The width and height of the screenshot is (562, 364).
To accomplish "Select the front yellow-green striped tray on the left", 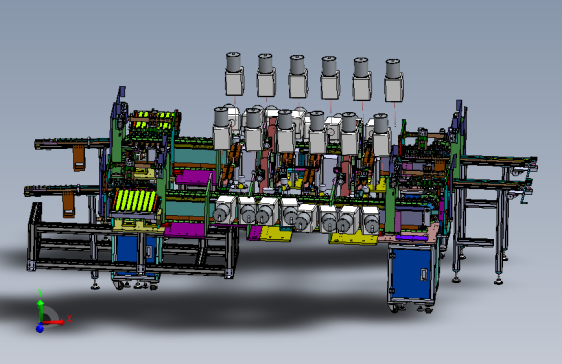I will pos(135,200).
